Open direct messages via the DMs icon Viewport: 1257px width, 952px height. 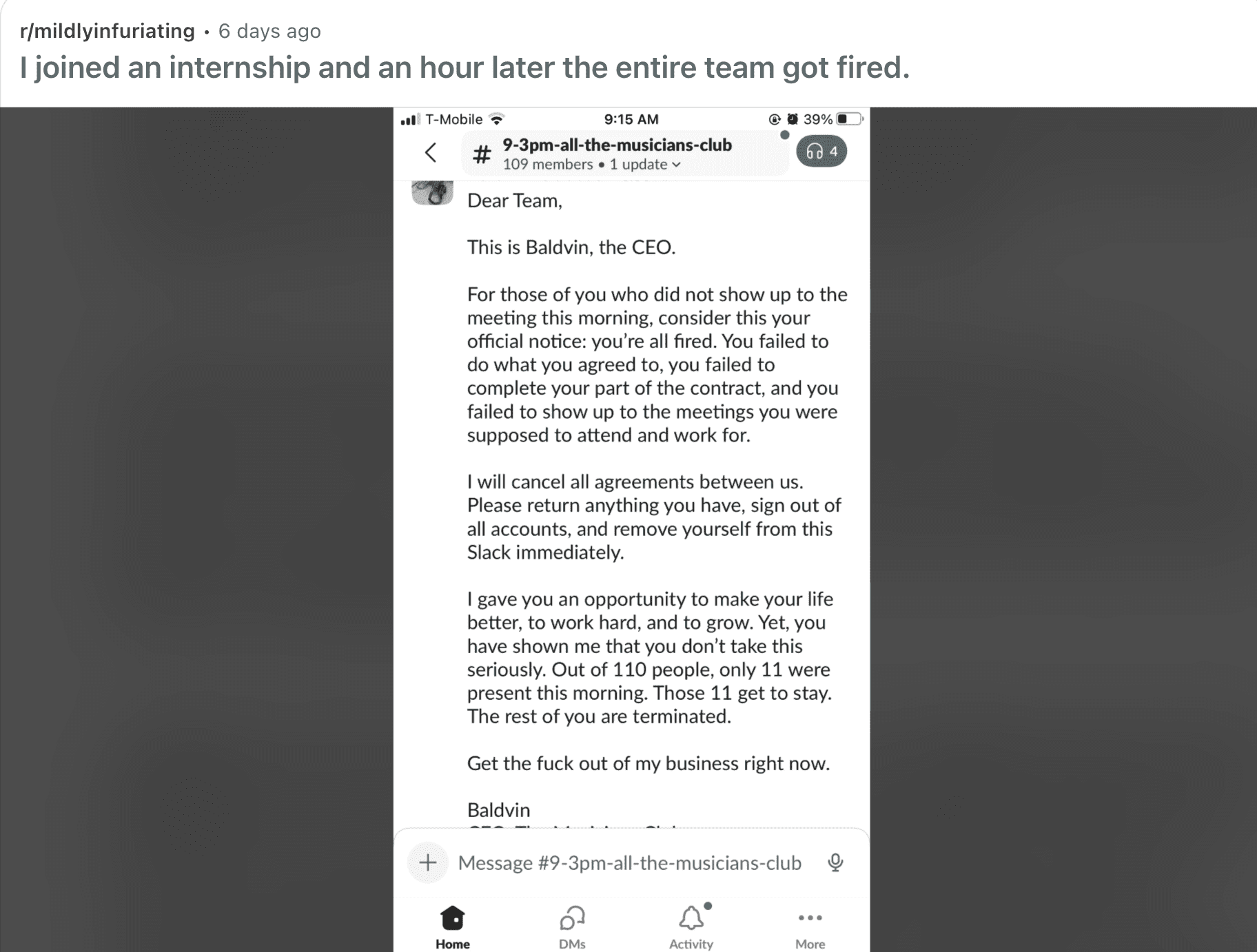[572, 918]
